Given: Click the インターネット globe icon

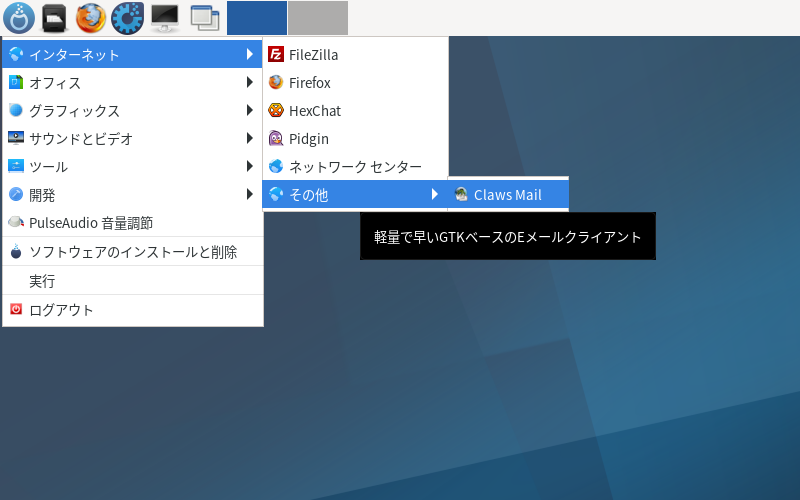Looking at the screenshot, I should tap(16, 54).
